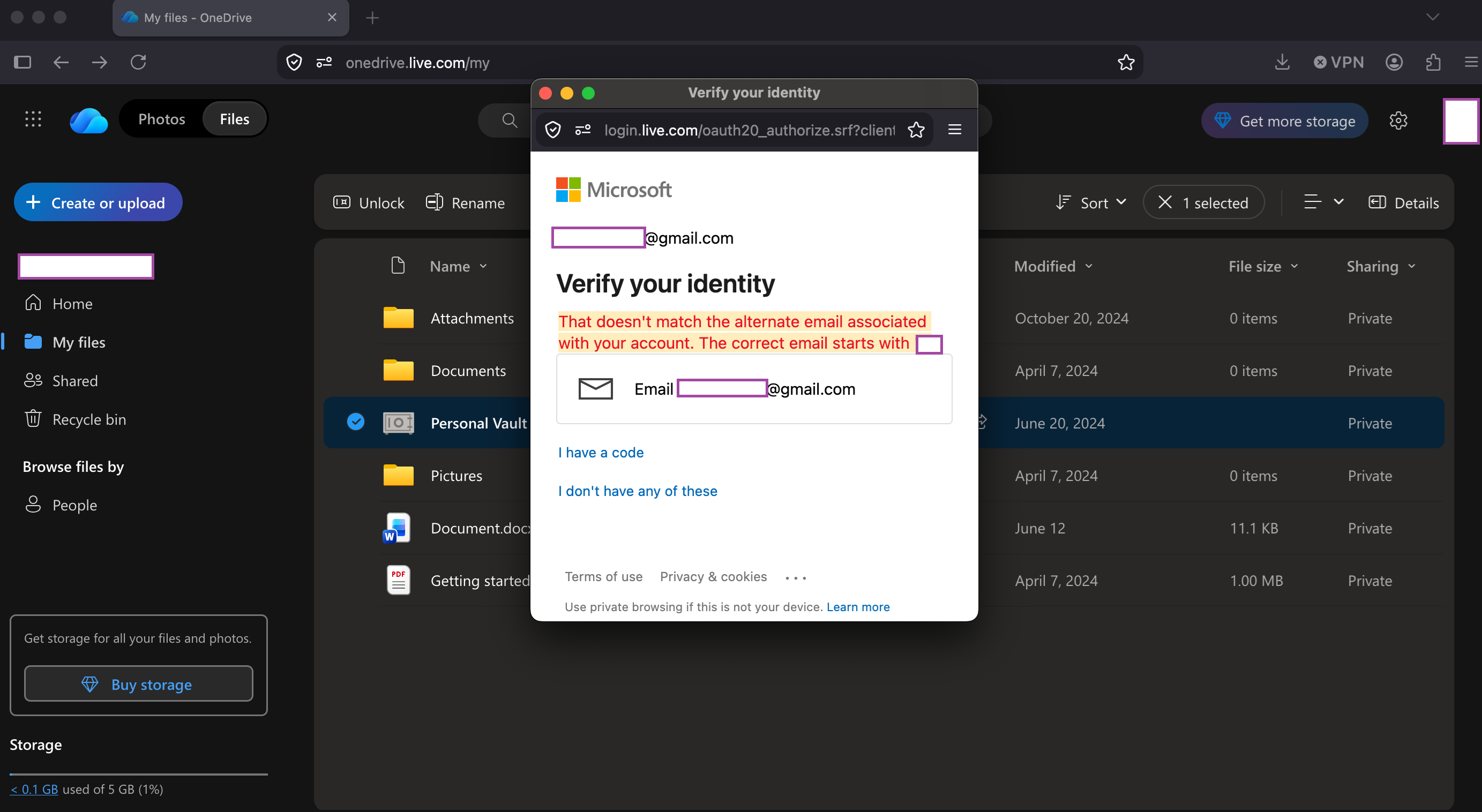
Task: Switch to the Photos tab
Action: pyautogui.click(x=162, y=119)
